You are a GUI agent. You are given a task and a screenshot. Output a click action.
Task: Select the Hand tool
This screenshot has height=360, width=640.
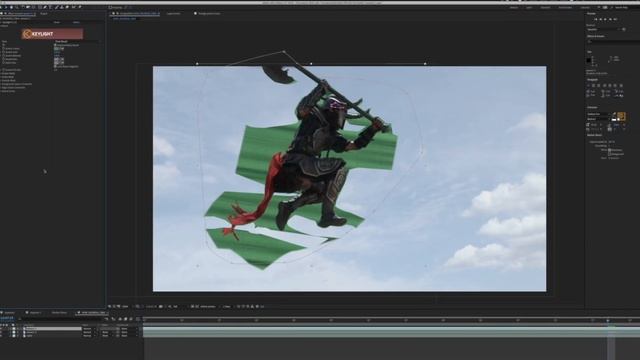(11, 7)
